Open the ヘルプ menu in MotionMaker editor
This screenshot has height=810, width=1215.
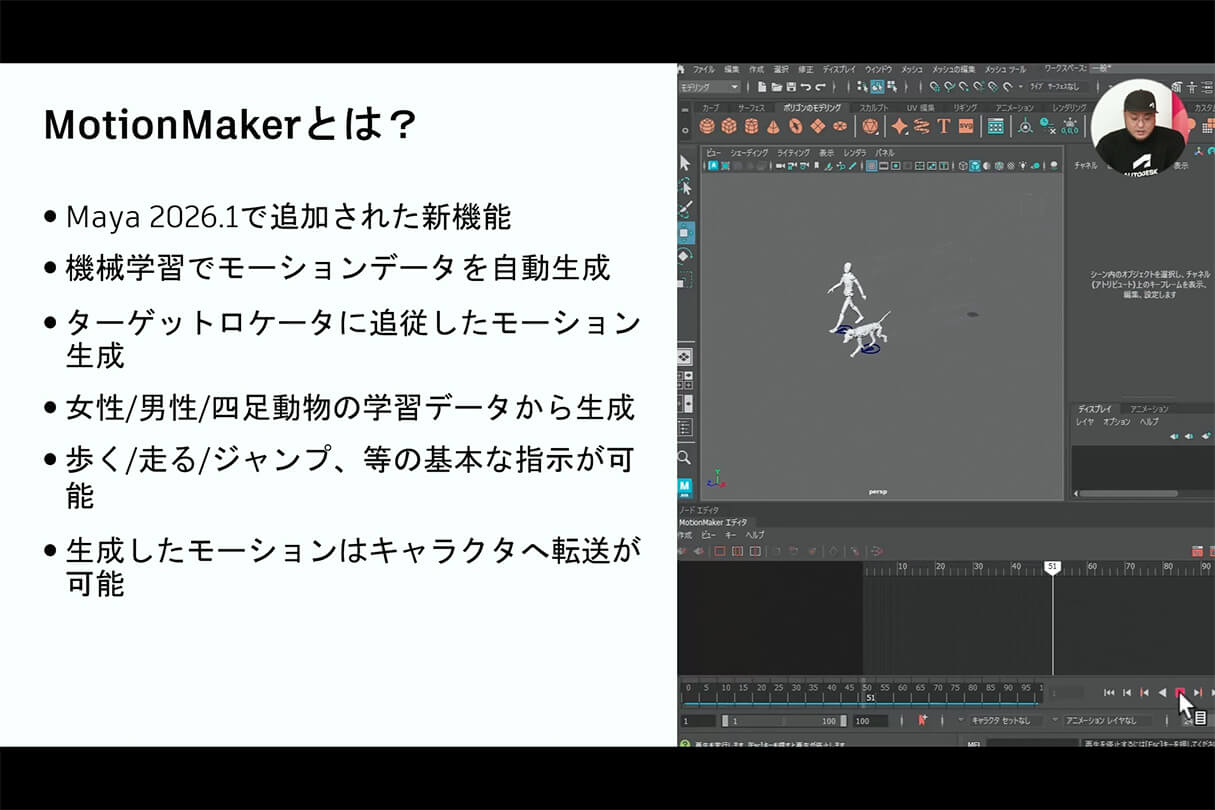coord(755,535)
